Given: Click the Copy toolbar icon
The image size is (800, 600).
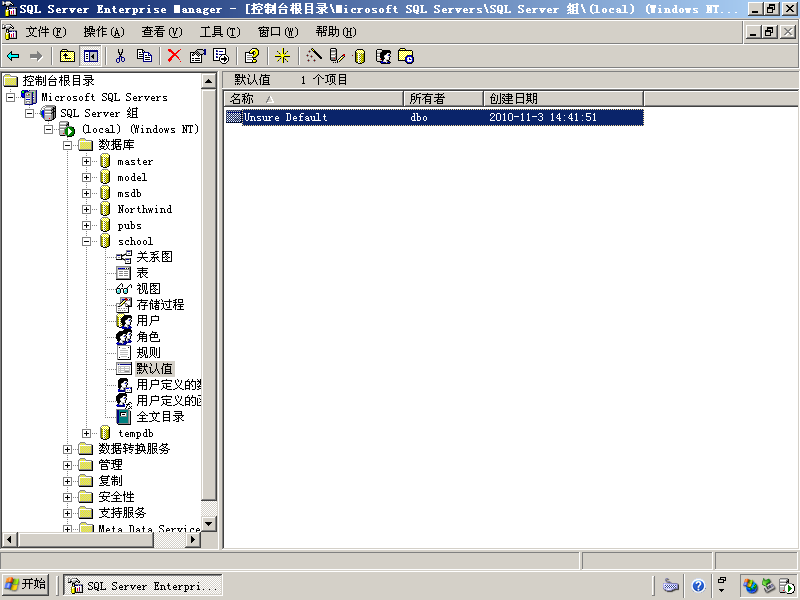Looking at the screenshot, I should click(x=144, y=56).
